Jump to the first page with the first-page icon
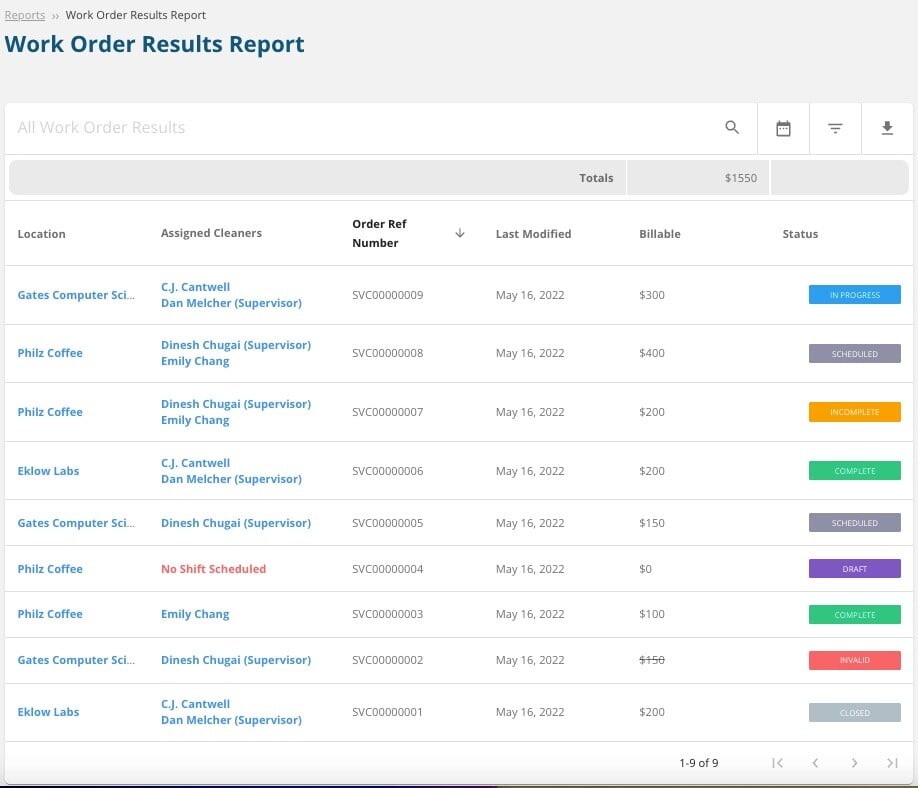The width and height of the screenshot is (918, 788). click(x=778, y=763)
